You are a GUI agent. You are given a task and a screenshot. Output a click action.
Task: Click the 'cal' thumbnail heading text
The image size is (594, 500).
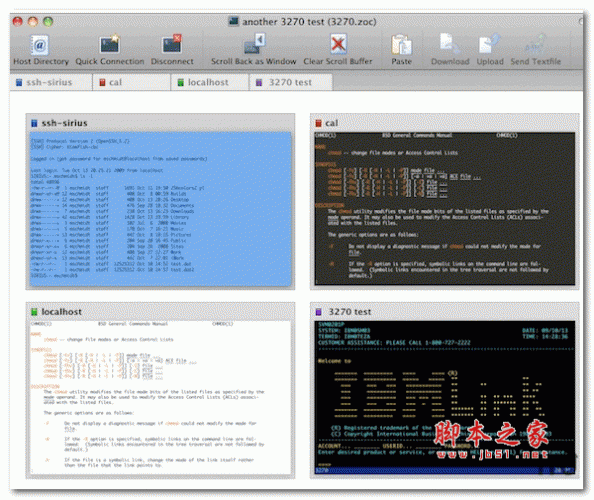click(x=331, y=123)
